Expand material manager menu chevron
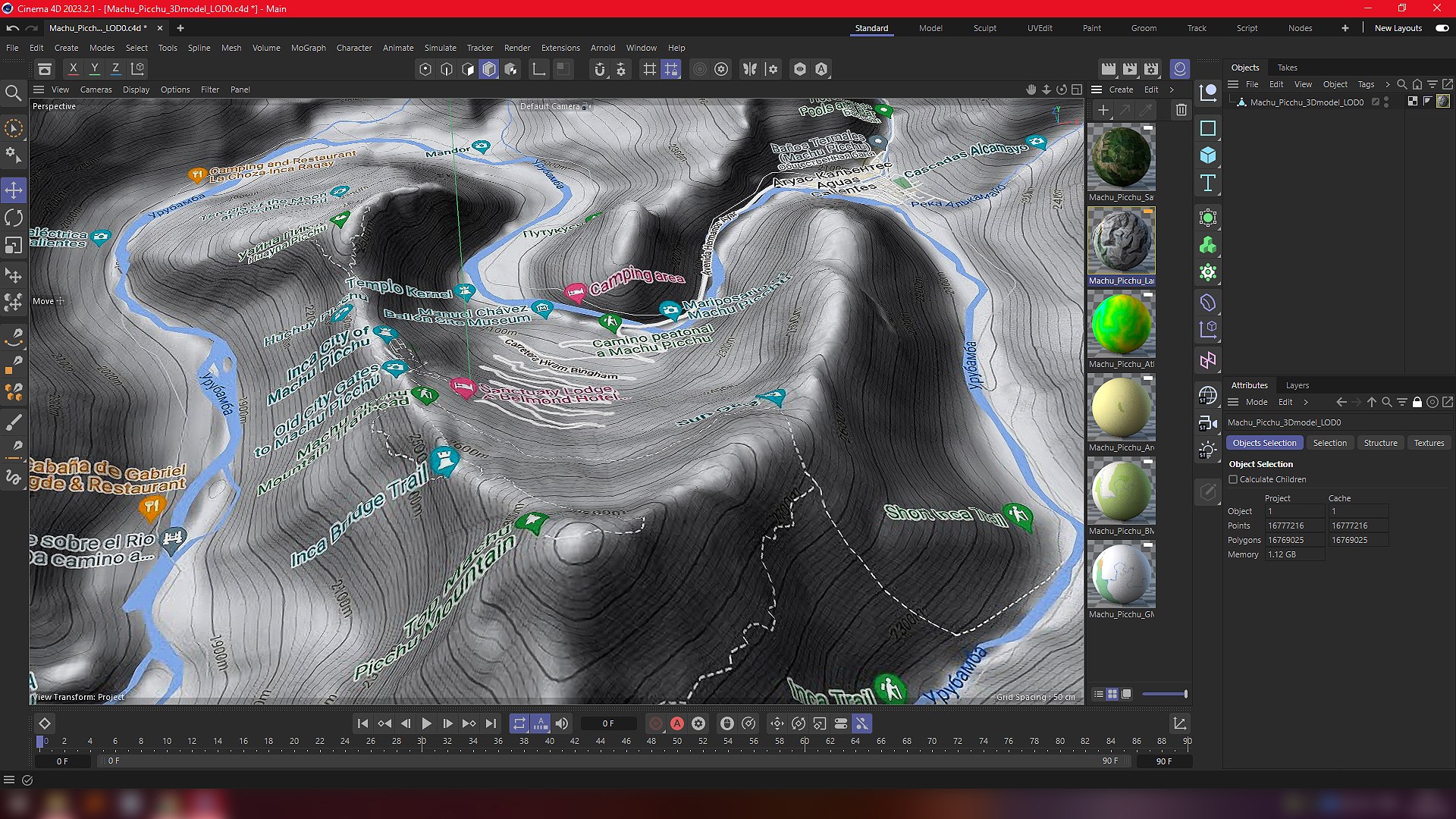Image resolution: width=1456 pixels, height=819 pixels. click(x=1172, y=89)
